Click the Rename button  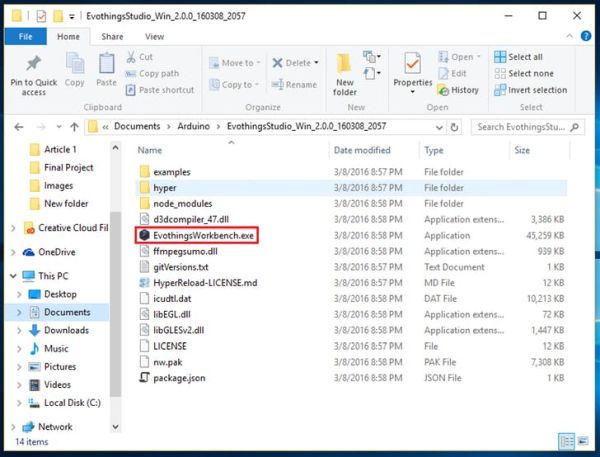[294, 85]
